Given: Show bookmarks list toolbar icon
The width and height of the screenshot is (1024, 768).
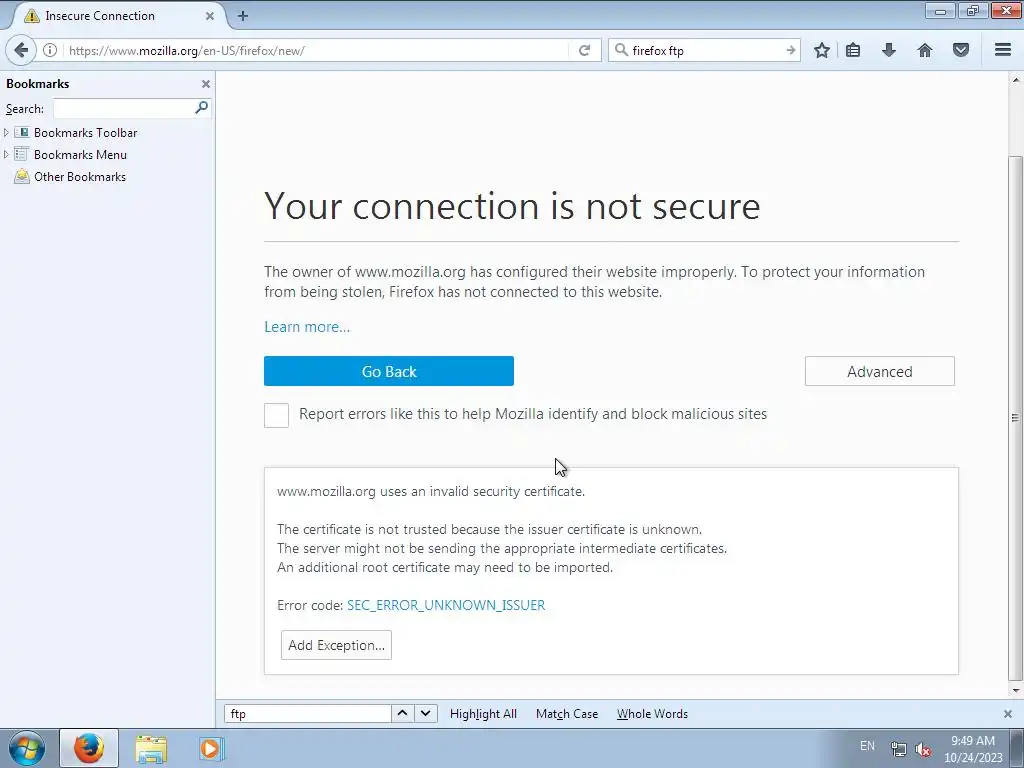Looking at the screenshot, I should coord(853,50).
